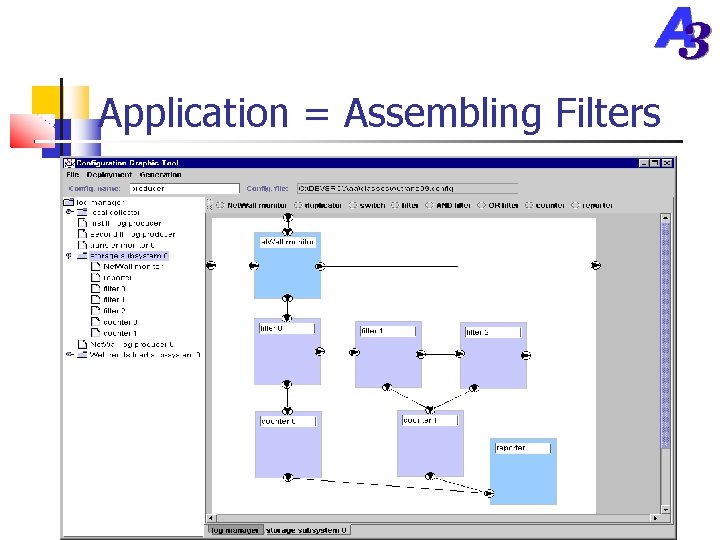Click the port at the canvas top edge
The height and width of the screenshot is (540, 720).
[287, 217]
